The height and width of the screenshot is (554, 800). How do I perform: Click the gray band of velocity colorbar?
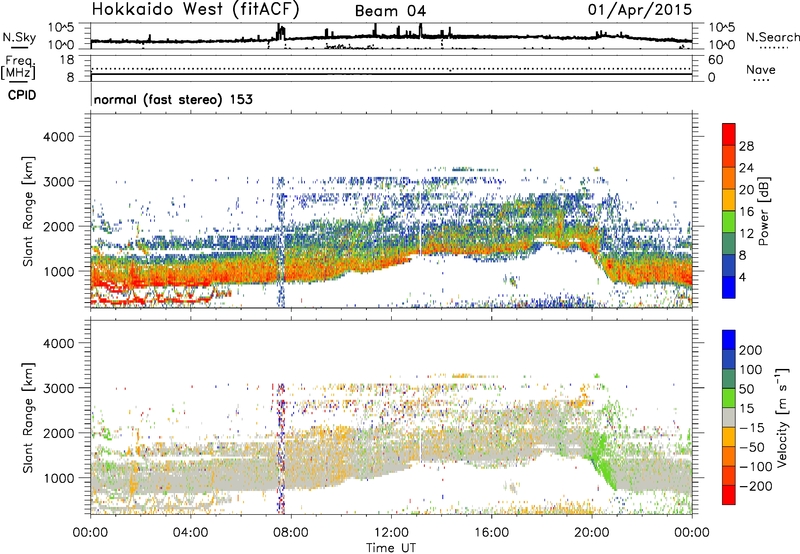pos(729,418)
